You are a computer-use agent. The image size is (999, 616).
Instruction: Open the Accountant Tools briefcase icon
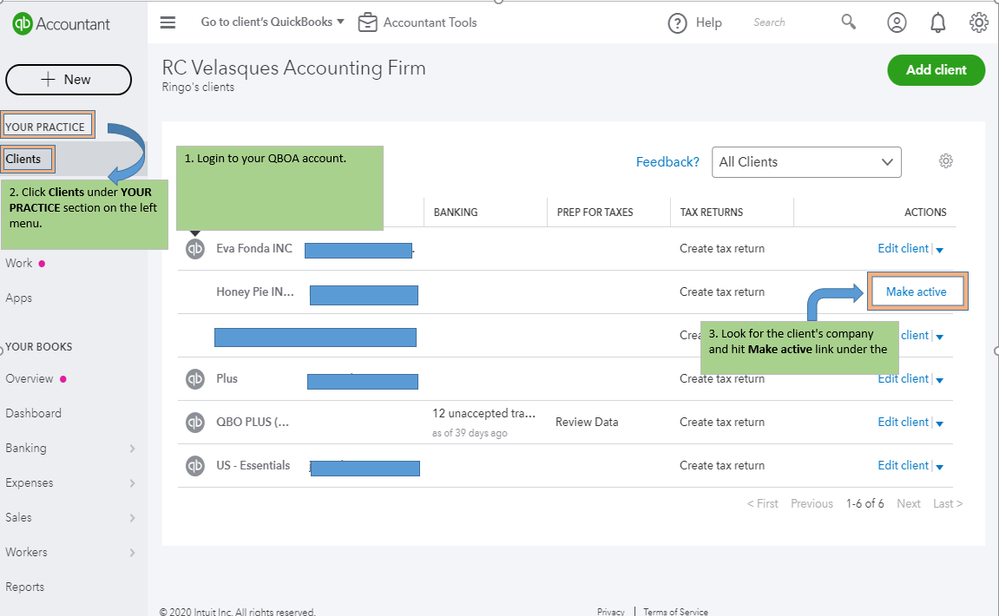[x=367, y=22]
